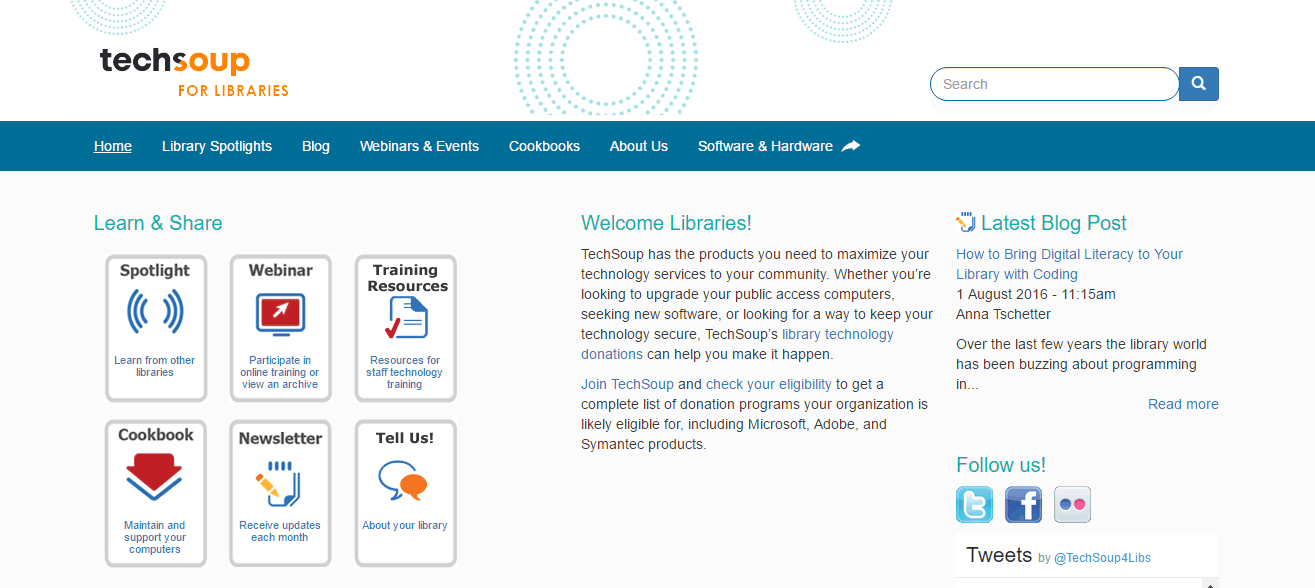Open the Facebook icon under Follow us
The height and width of the screenshot is (588, 1315).
1023,504
